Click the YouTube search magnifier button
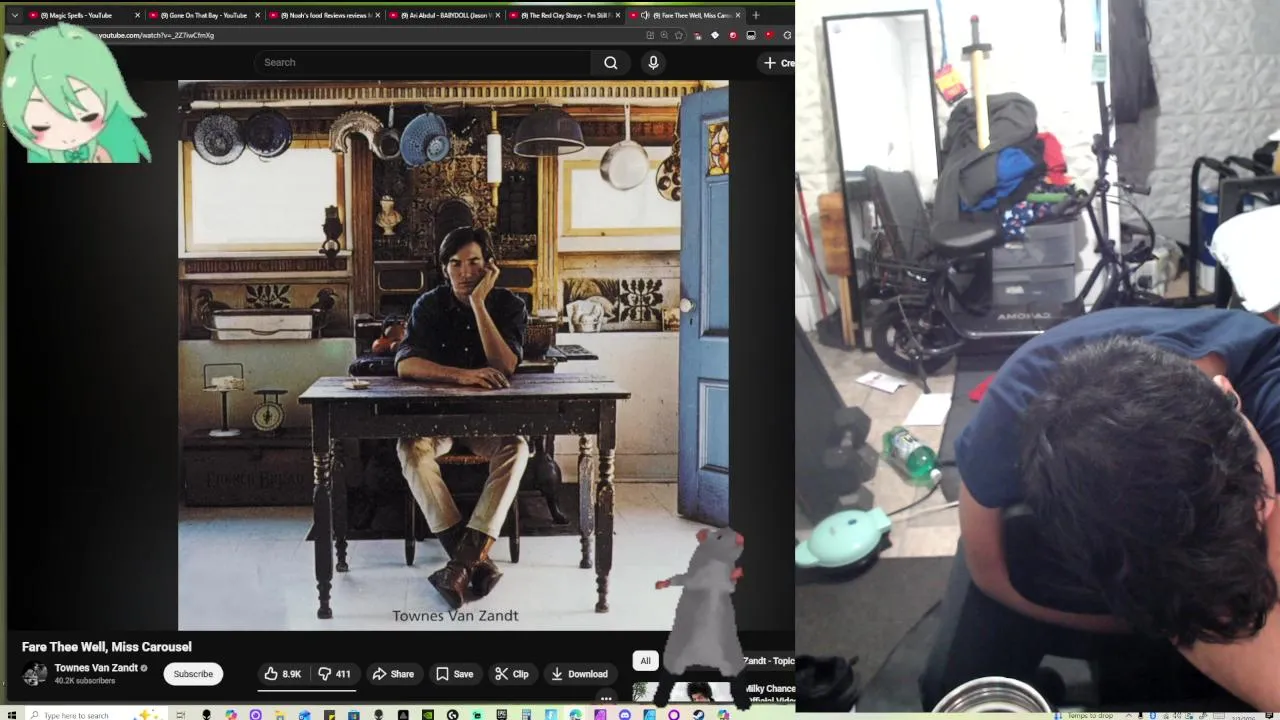The height and width of the screenshot is (720, 1280). pyautogui.click(x=611, y=62)
